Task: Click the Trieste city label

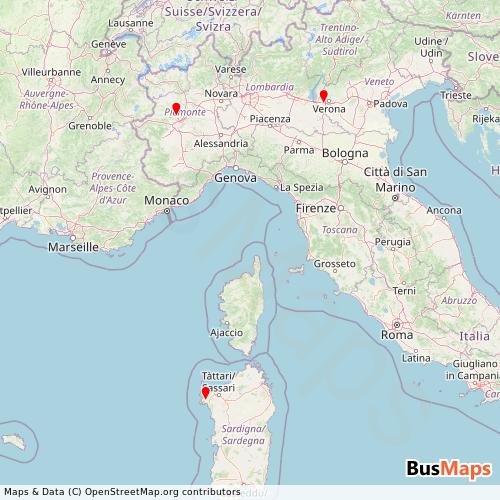Action: pos(456,95)
